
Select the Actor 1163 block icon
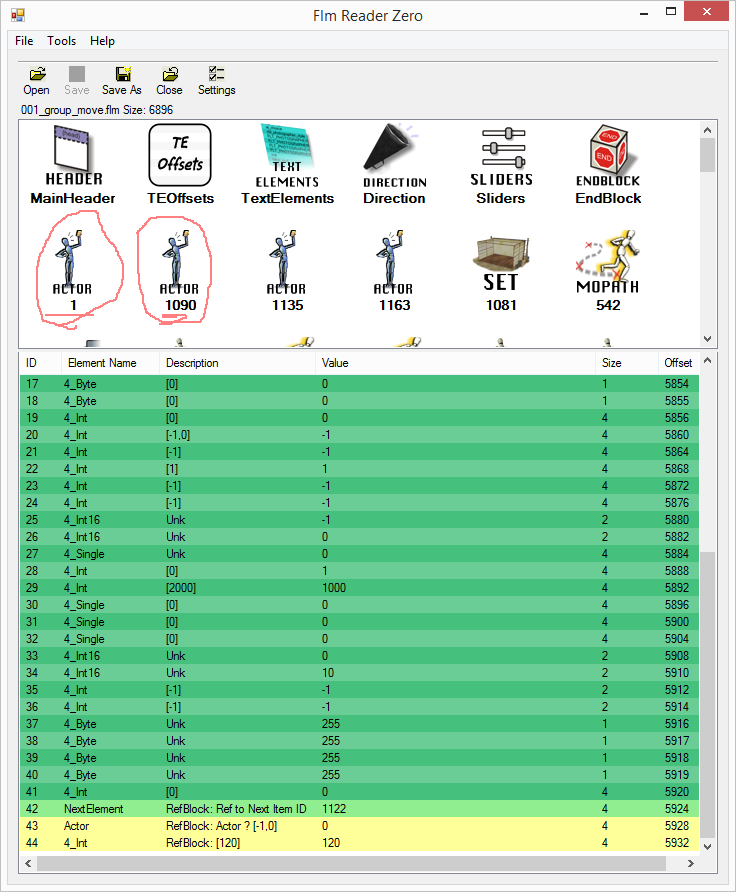(394, 271)
